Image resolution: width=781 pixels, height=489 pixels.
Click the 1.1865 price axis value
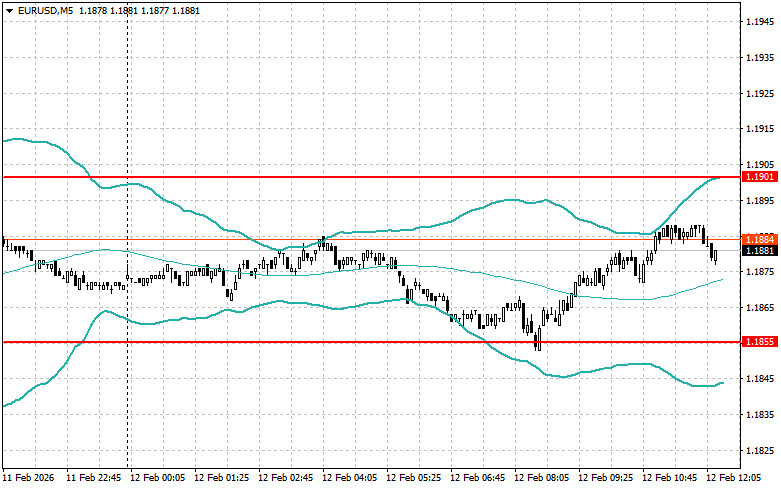760,308
